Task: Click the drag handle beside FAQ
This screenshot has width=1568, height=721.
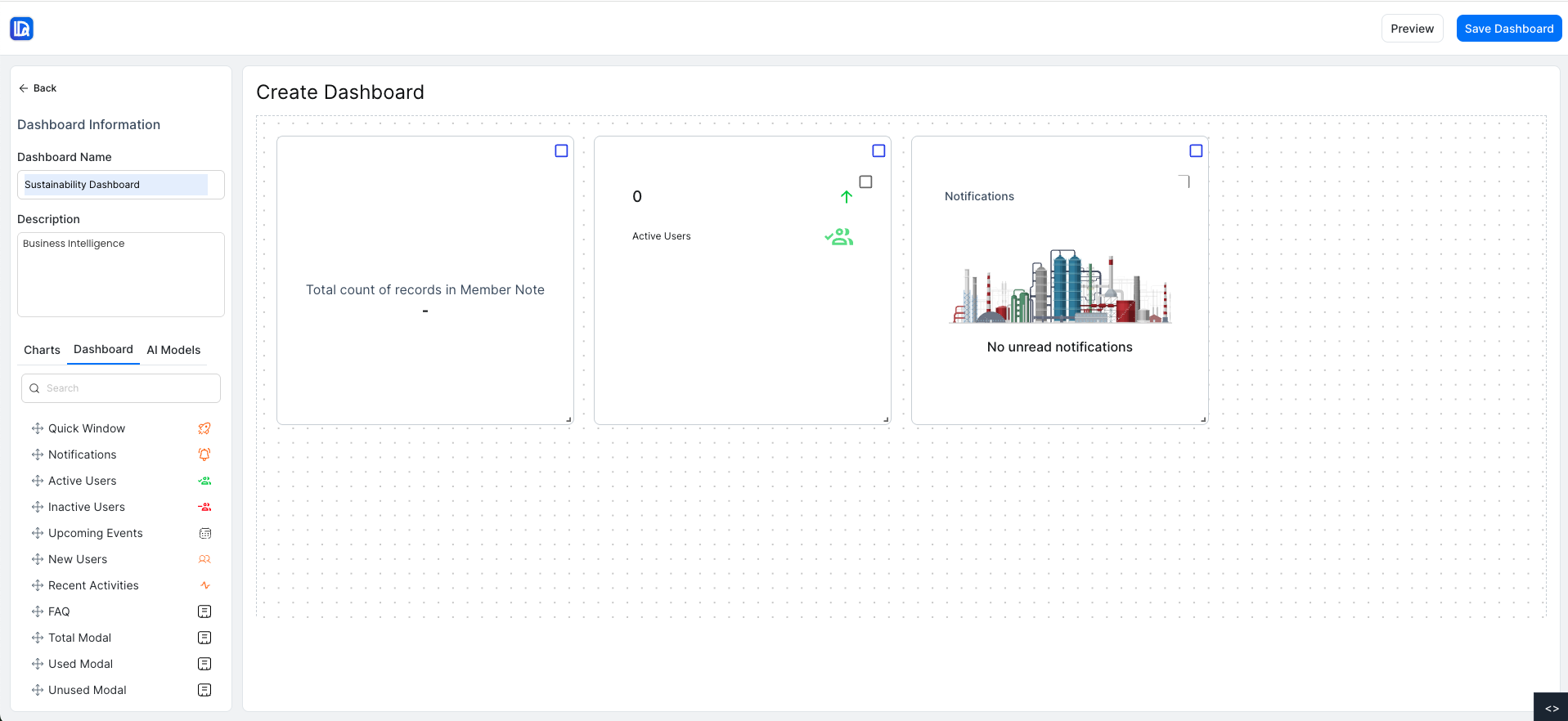Action: click(38, 611)
